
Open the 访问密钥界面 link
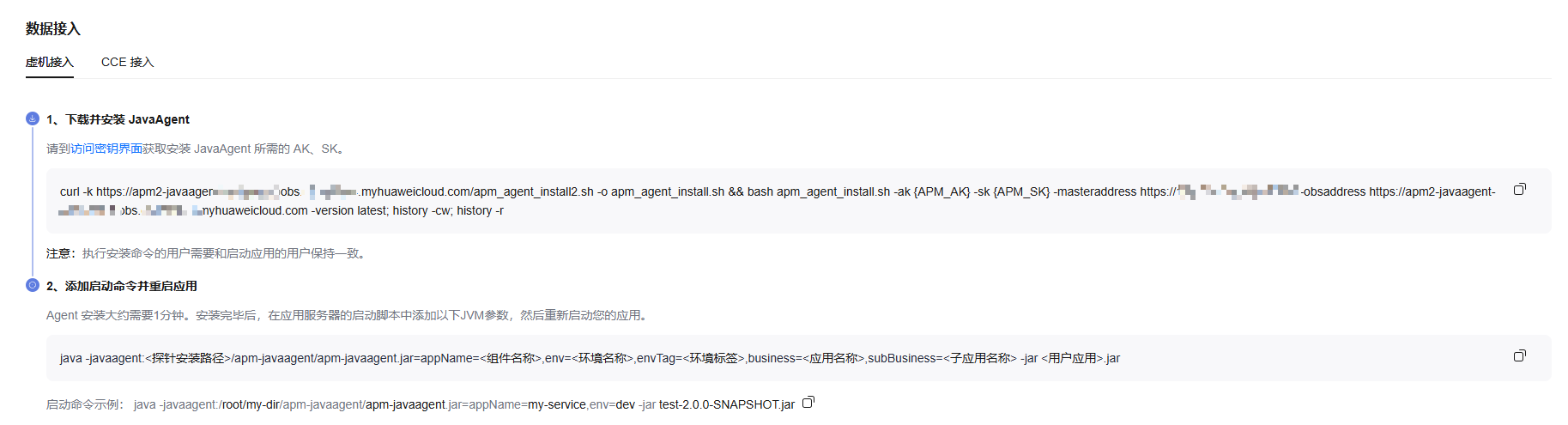pos(106,149)
